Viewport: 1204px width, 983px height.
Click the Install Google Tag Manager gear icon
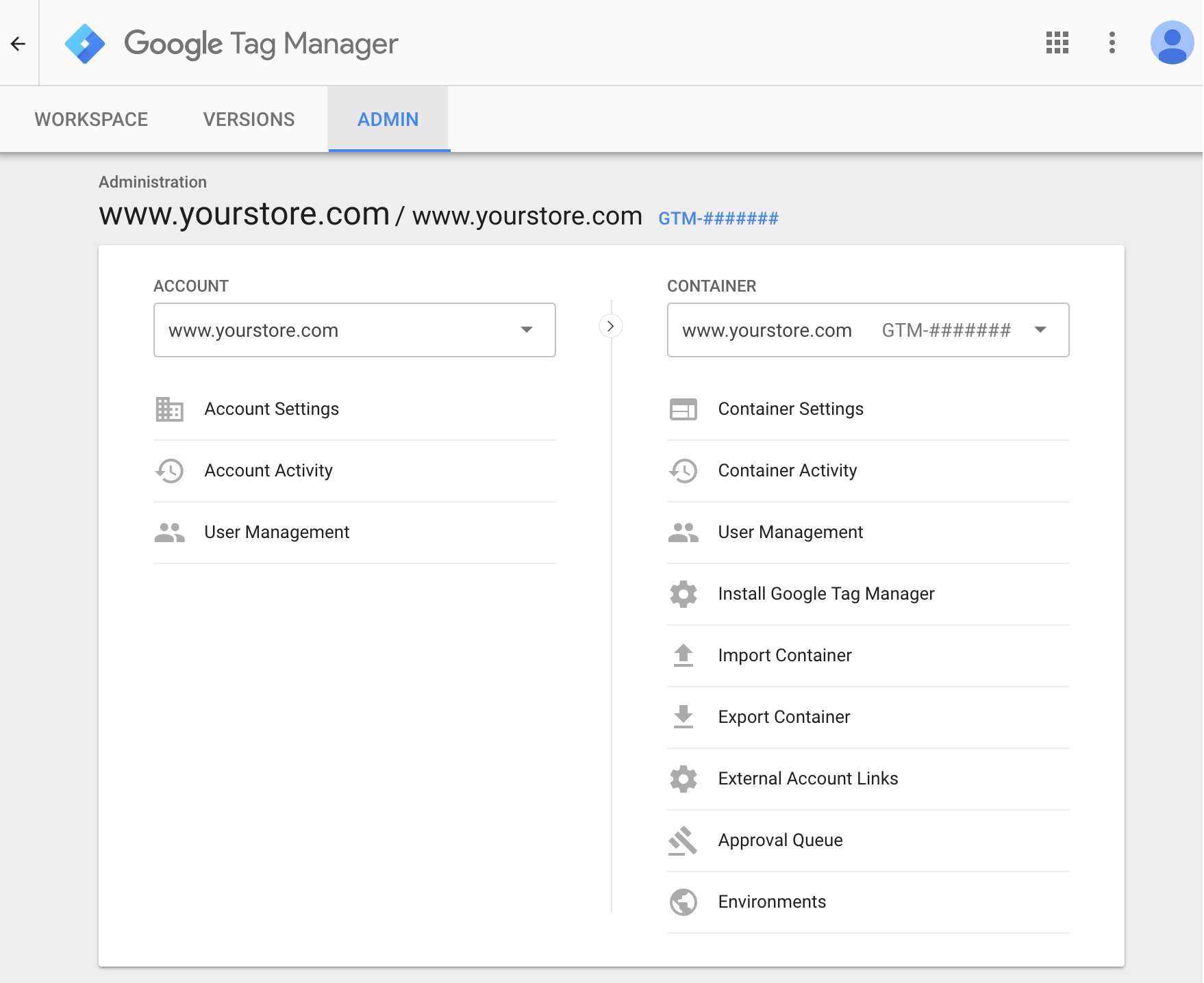coord(683,594)
